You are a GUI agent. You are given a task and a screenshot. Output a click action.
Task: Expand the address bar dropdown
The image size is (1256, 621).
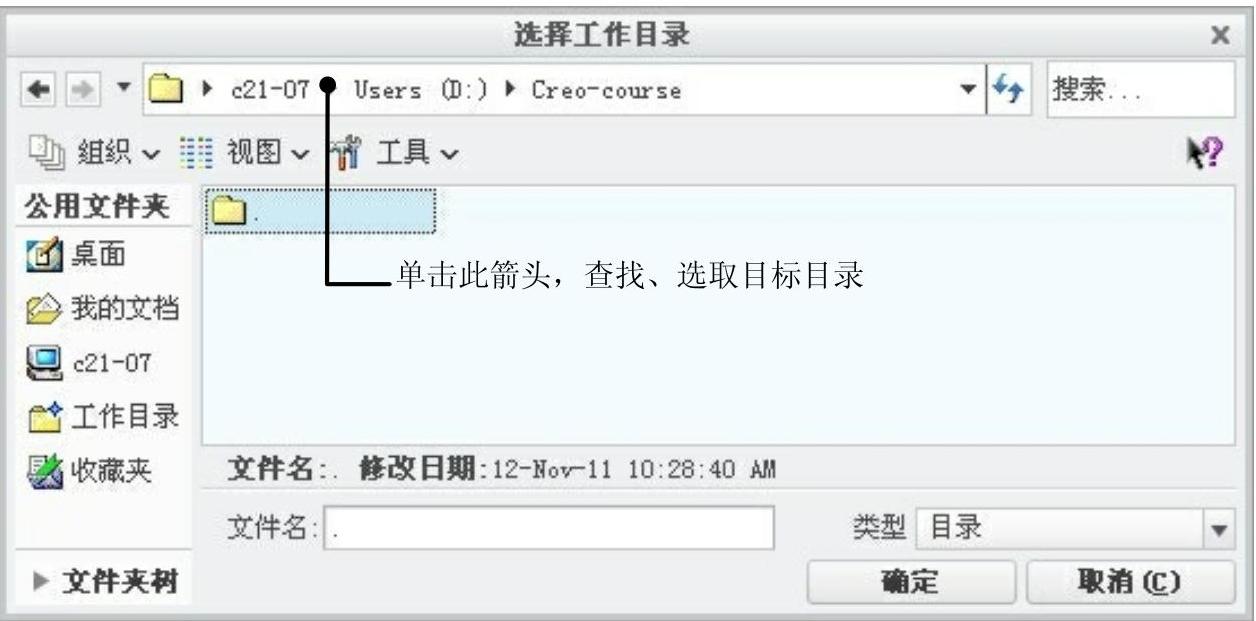[x=968, y=90]
